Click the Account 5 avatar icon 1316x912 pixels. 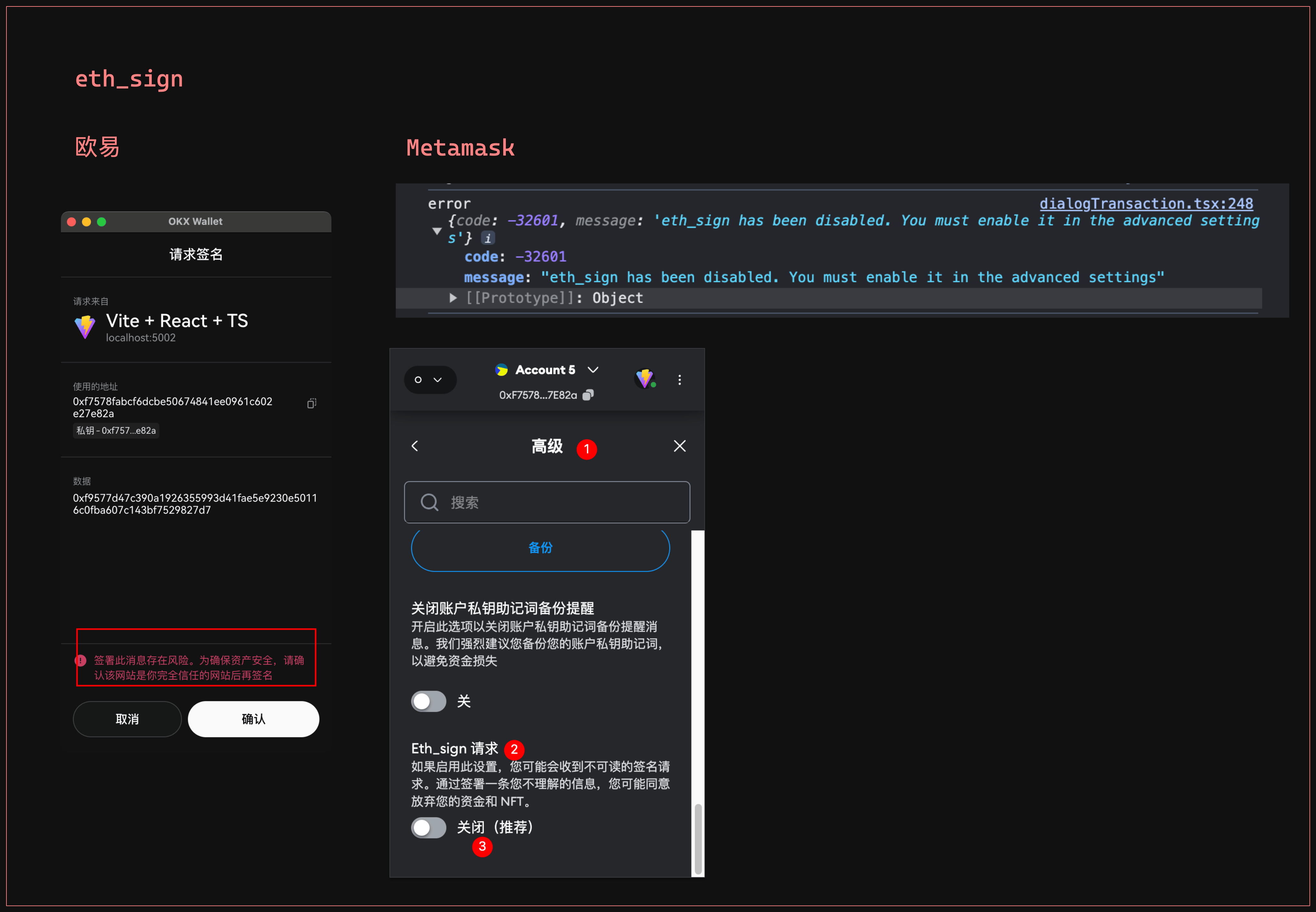pos(502,370)
